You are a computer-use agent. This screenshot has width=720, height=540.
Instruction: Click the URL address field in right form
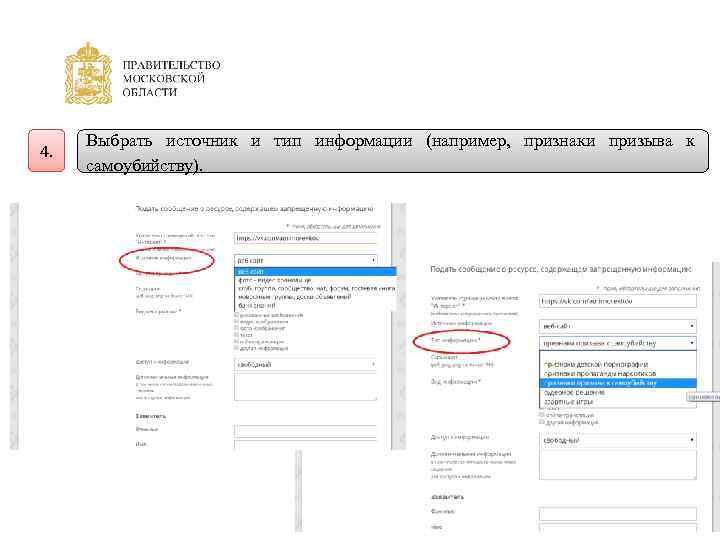coord(618,301)
